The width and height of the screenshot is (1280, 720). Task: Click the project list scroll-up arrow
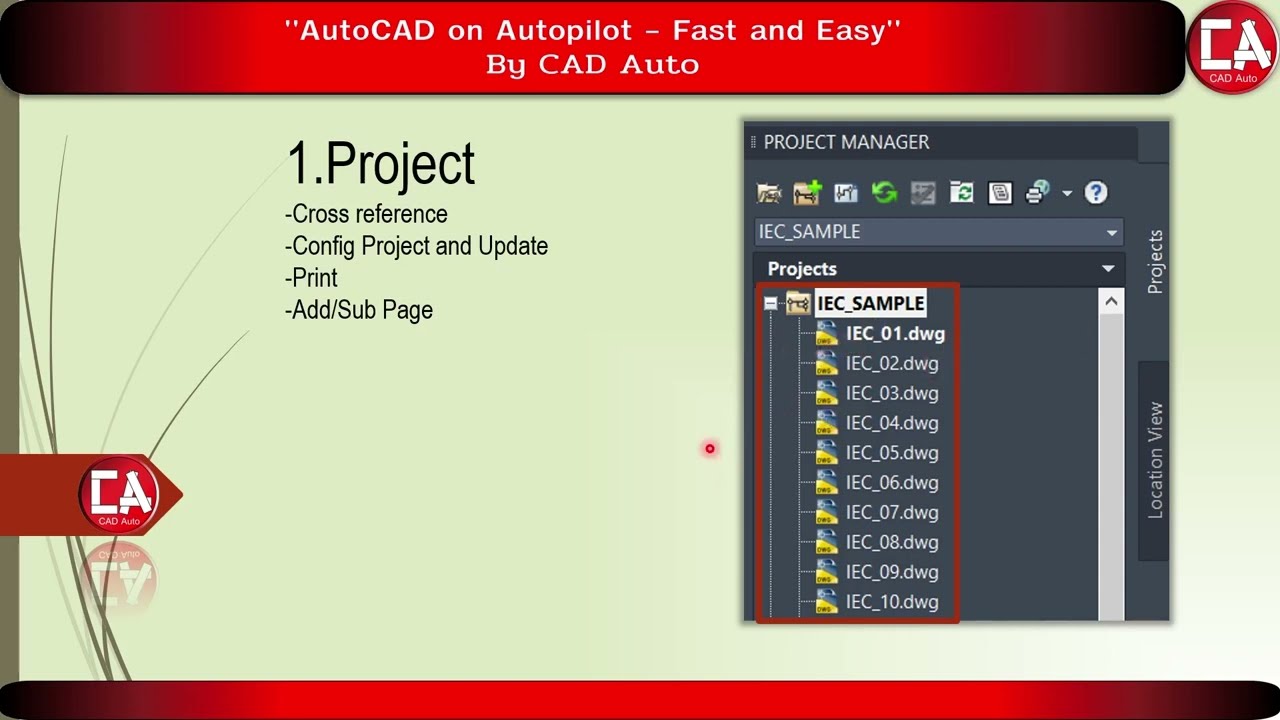1111,301
